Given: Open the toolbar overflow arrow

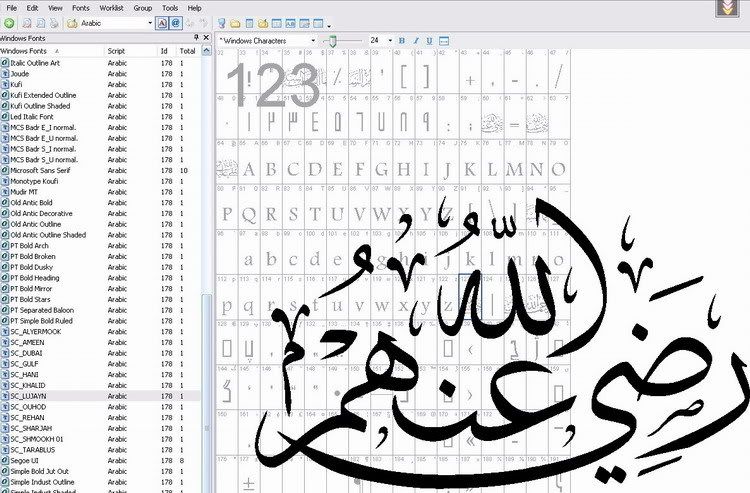Looking at the screenshot, I should 329,26.
